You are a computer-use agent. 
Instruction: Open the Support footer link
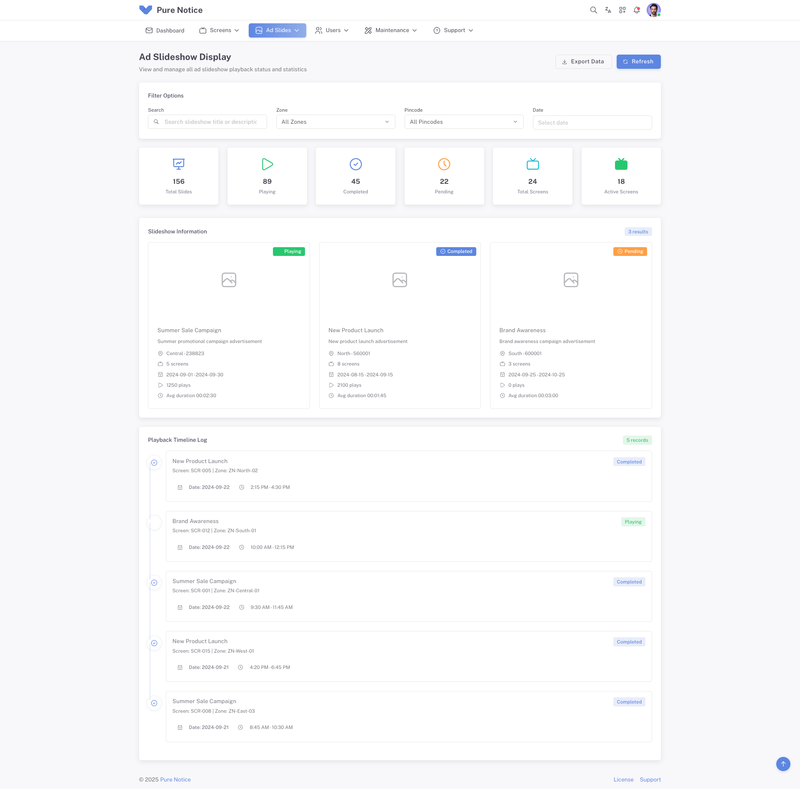point(650,780)
